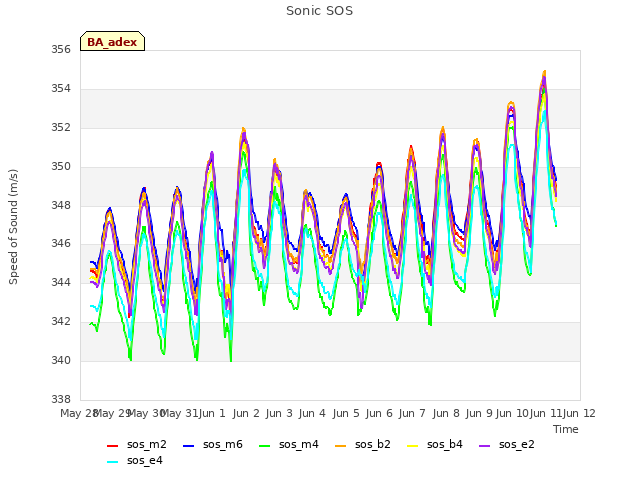Click the Jun 9 x-axis date label
The image size is (640, 480).
pos(479,413)
